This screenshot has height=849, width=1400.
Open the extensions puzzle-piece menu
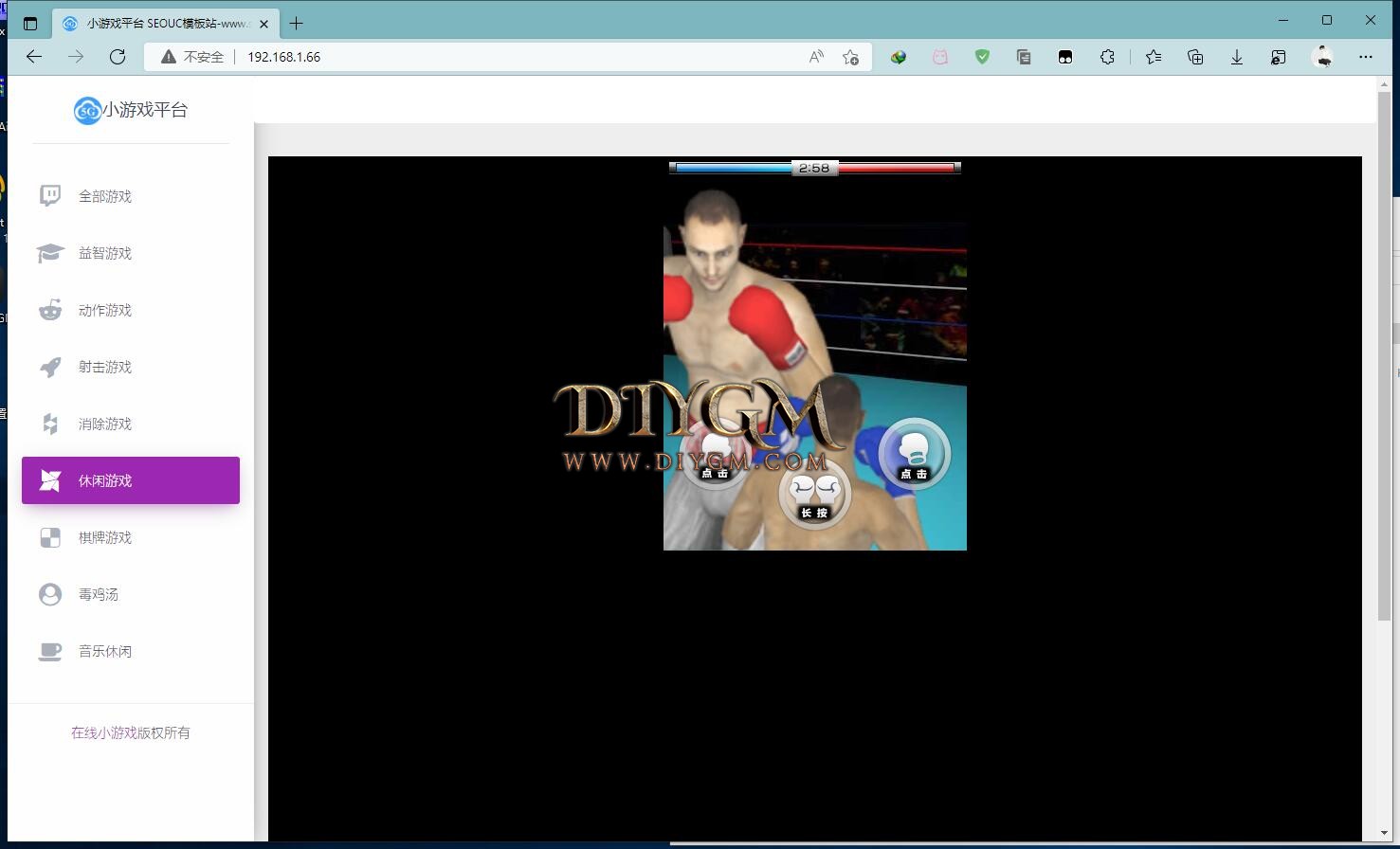[1107, 57]
